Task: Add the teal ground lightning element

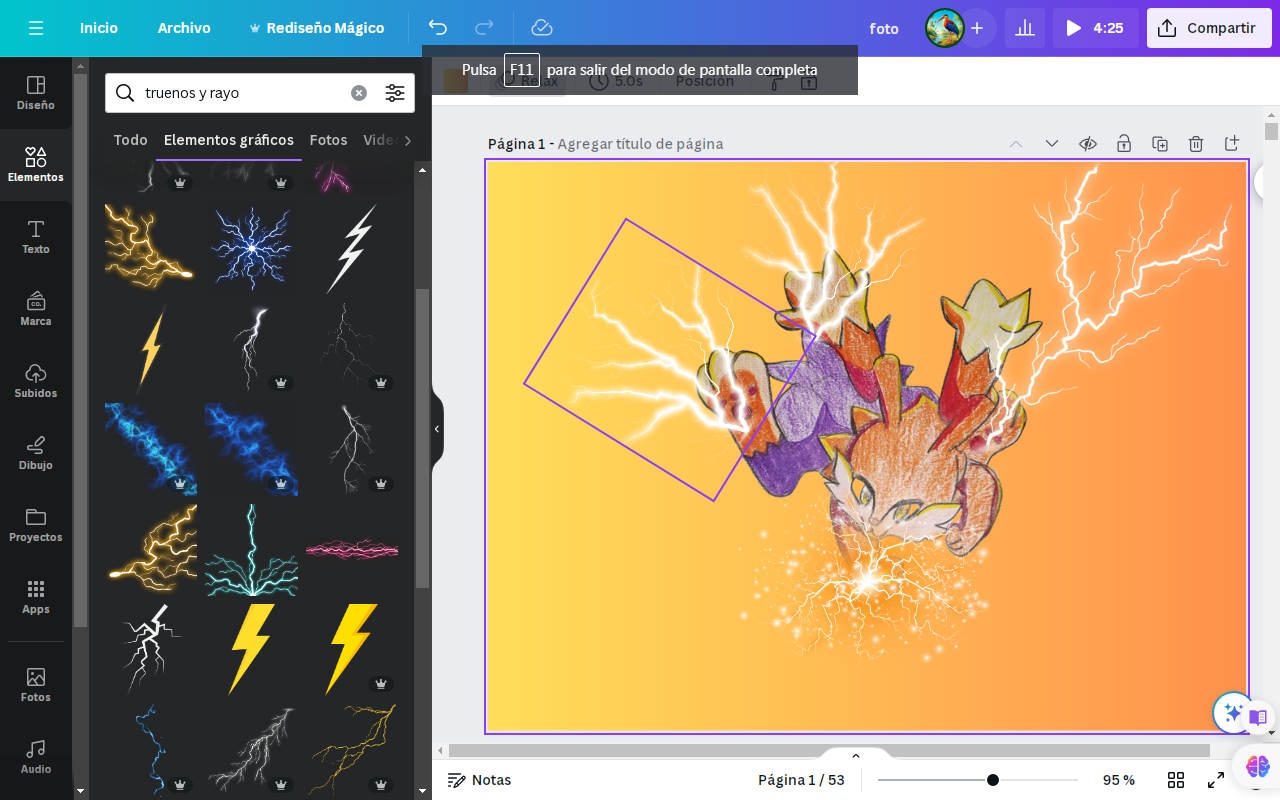Action: 251,549
